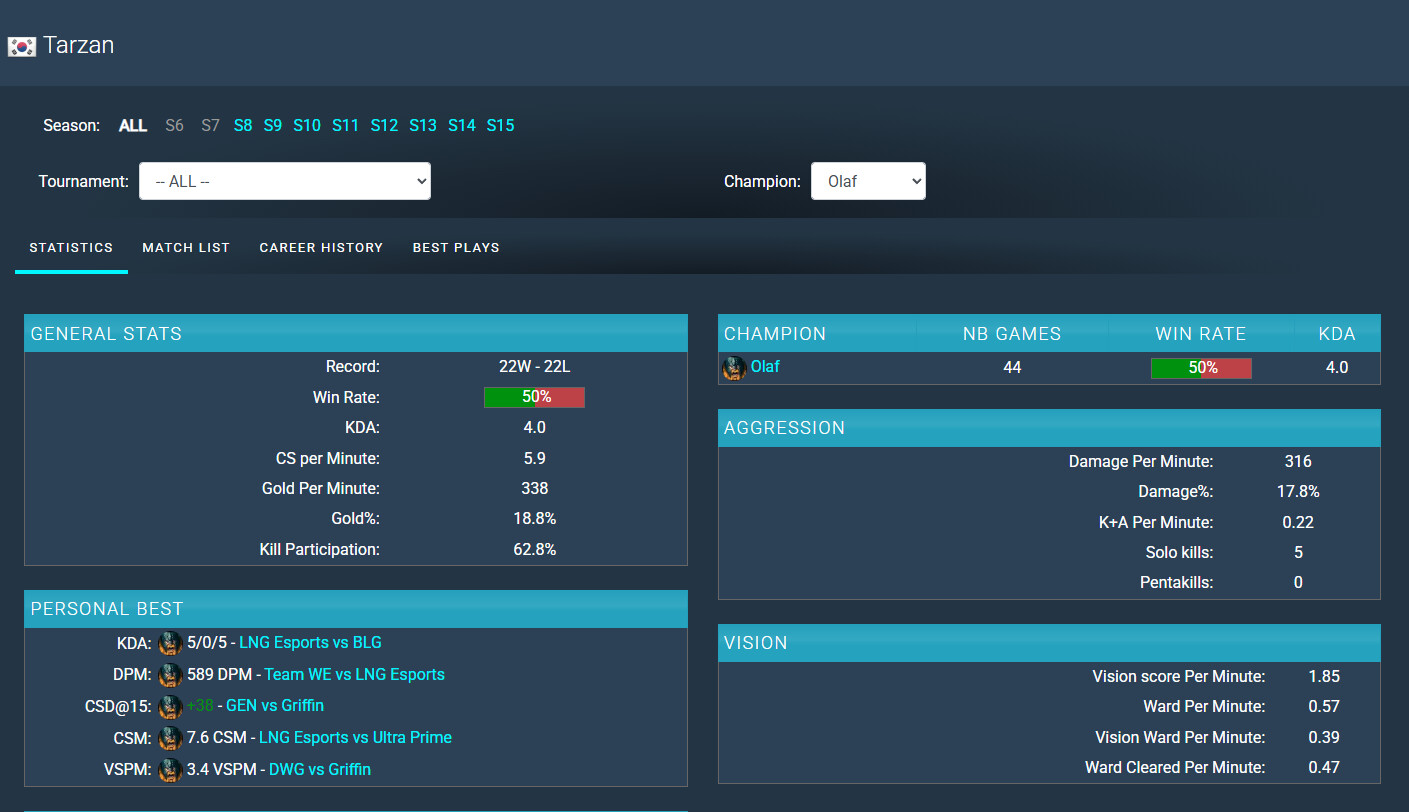The image size is (1409, 812).
Task: Select season S6
Action: [x=175, y=125]
